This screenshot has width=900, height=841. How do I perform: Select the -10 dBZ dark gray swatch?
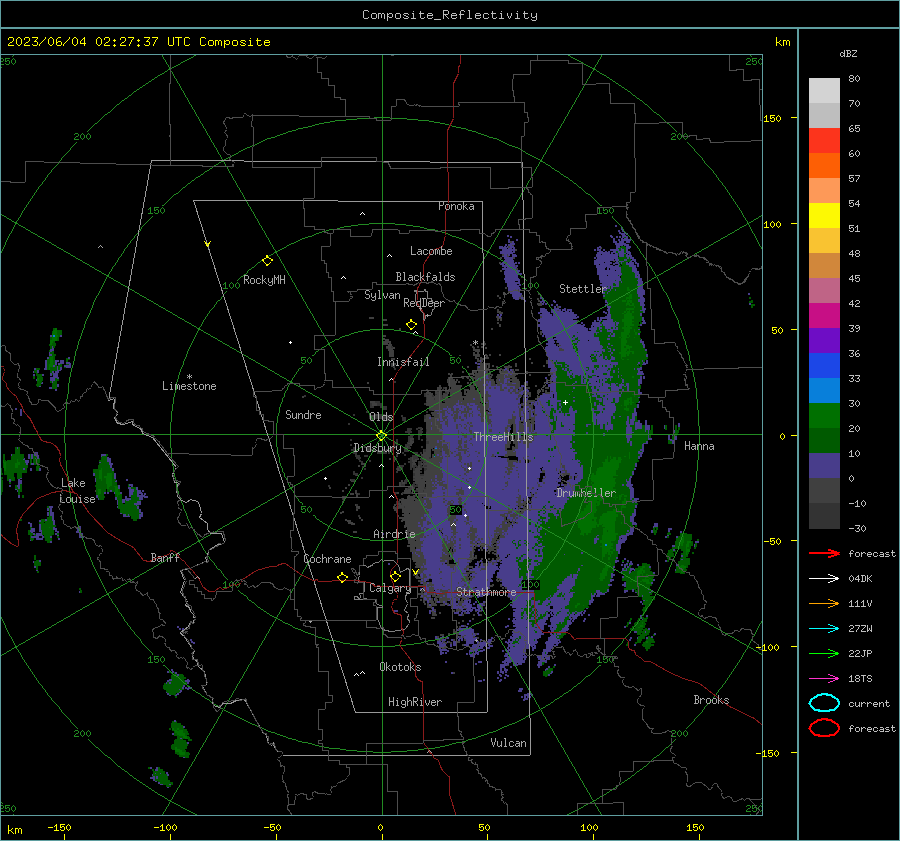pyautogui.click(x=824, y=516)
